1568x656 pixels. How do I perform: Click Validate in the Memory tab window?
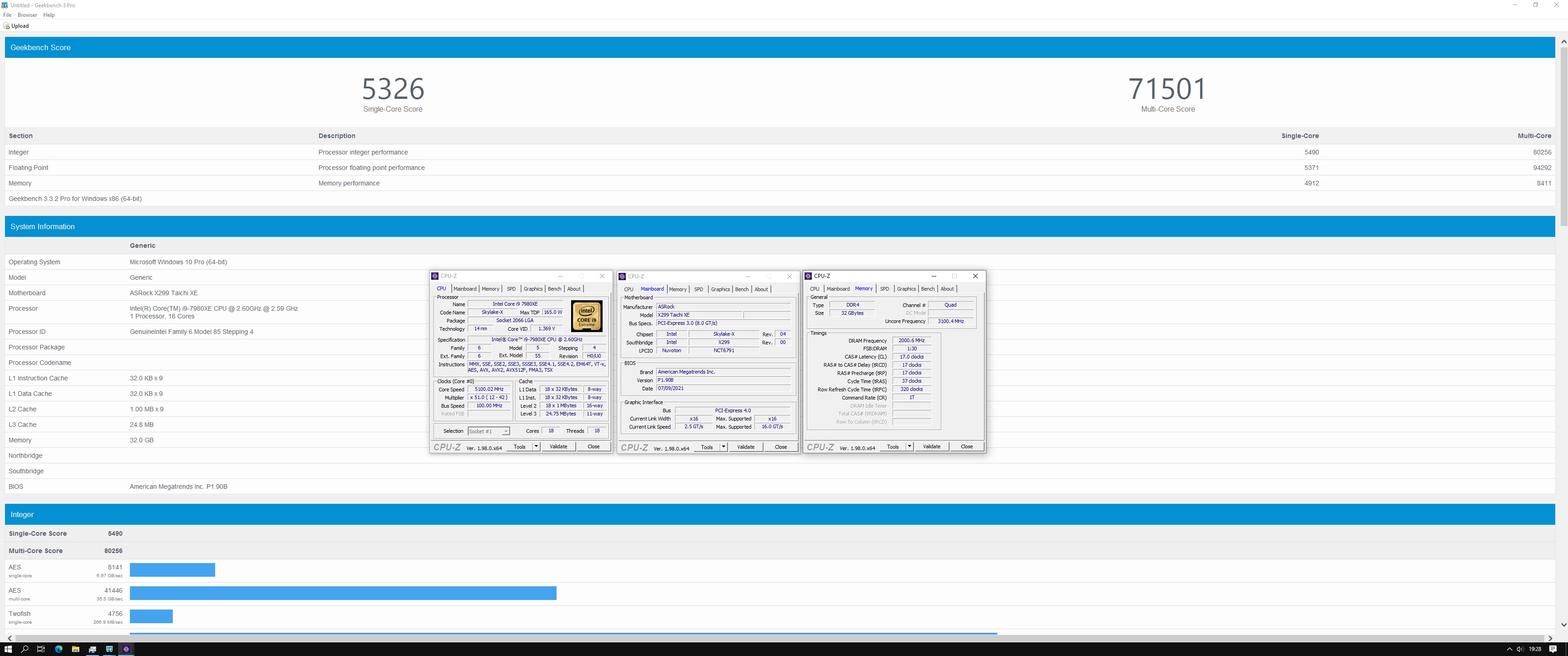(931, 446)
